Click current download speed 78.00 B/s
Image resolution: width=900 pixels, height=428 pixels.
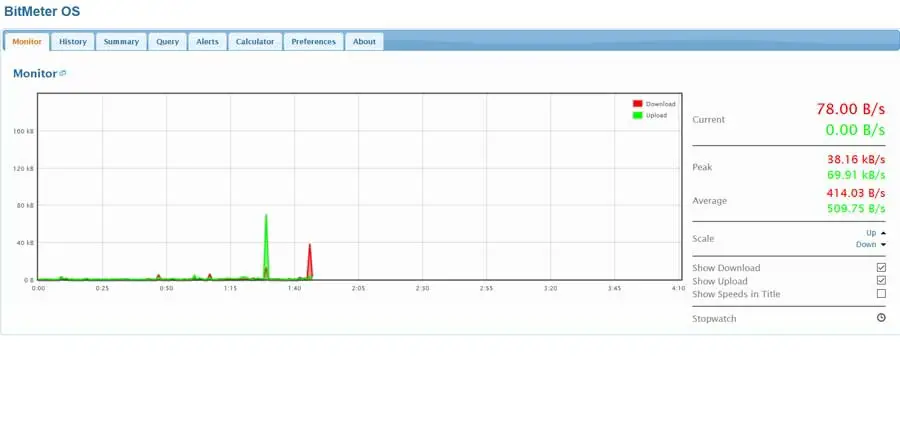pos(851,109)
